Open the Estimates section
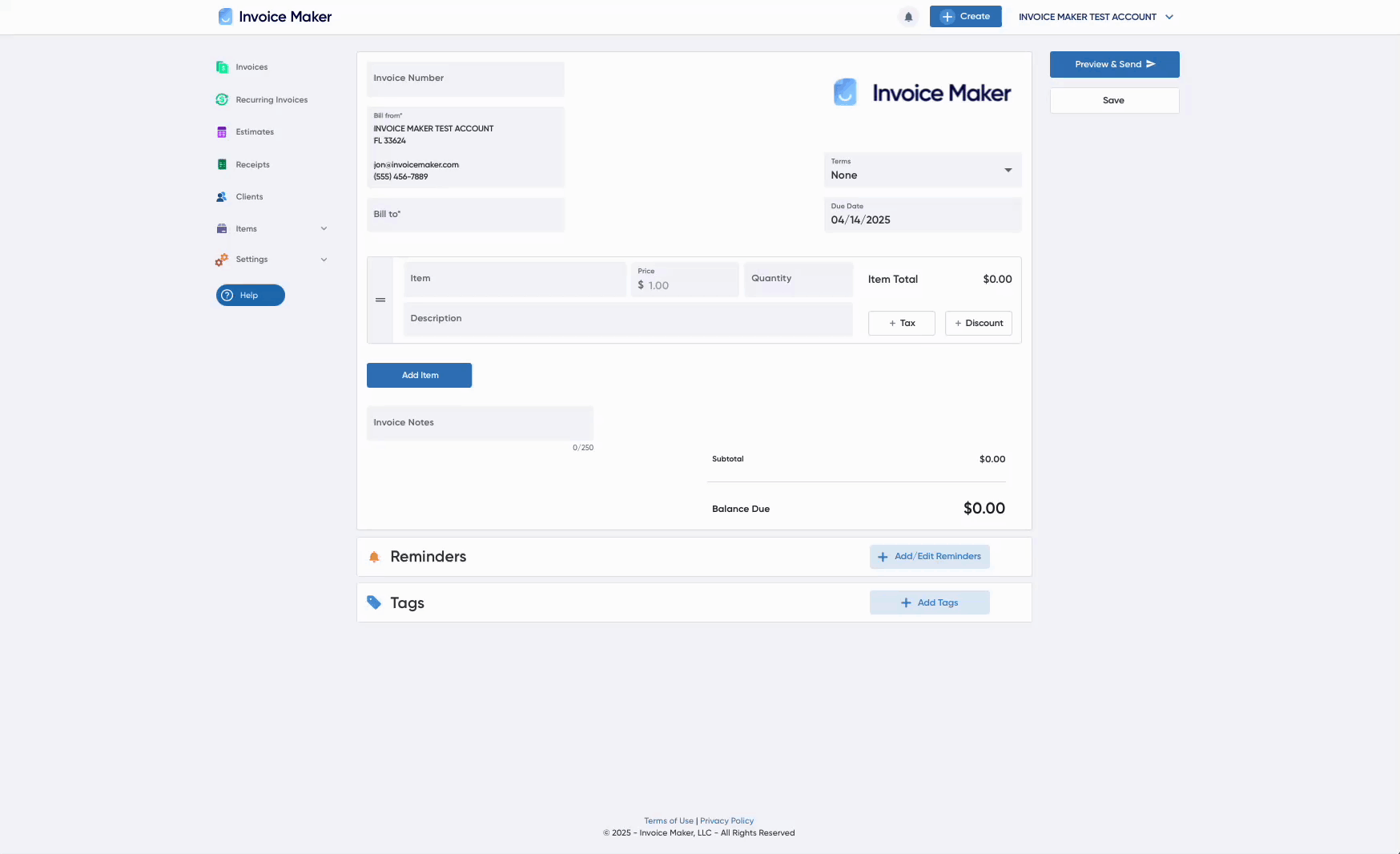The width and height of the screenshot is (1400, 854). (x=255, y=132)
